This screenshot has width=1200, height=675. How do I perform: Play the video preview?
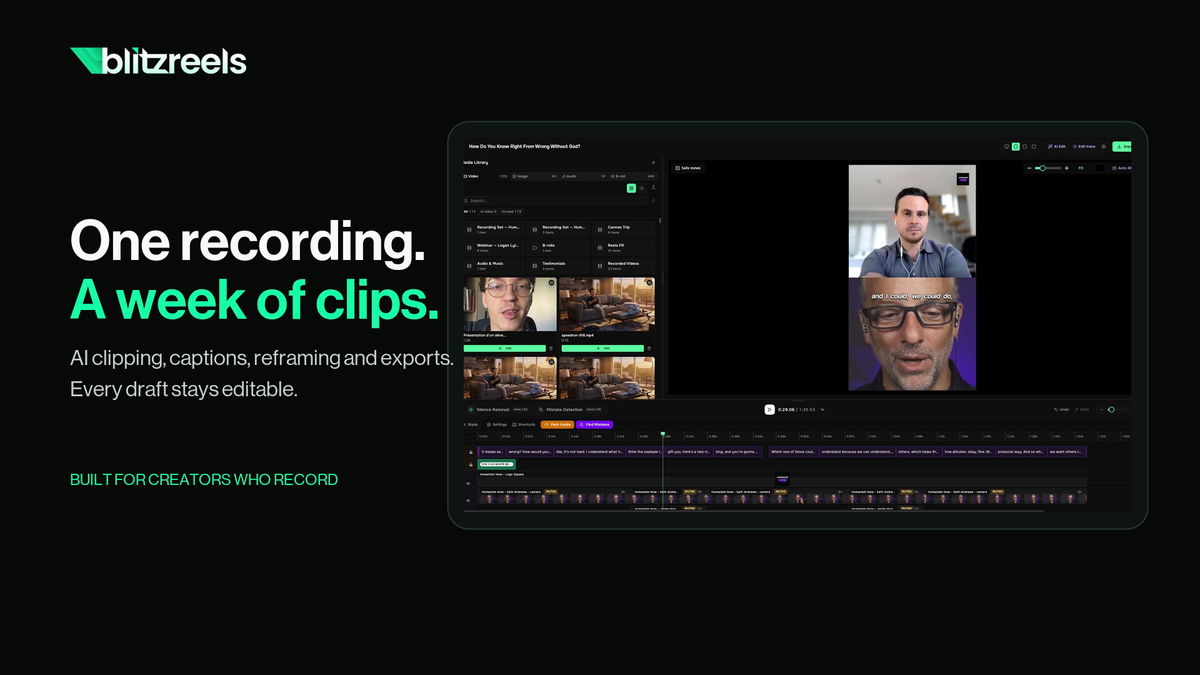click(769, 409)
